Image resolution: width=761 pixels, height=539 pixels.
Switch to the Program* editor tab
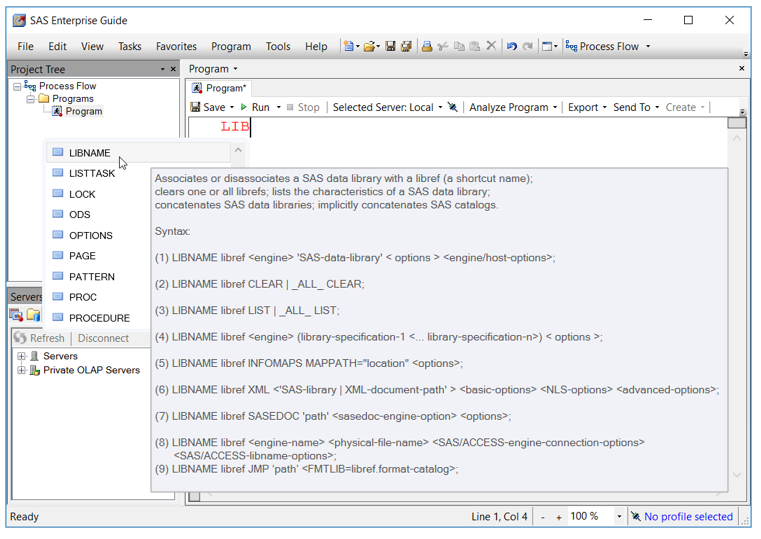[x=219, y=88]
